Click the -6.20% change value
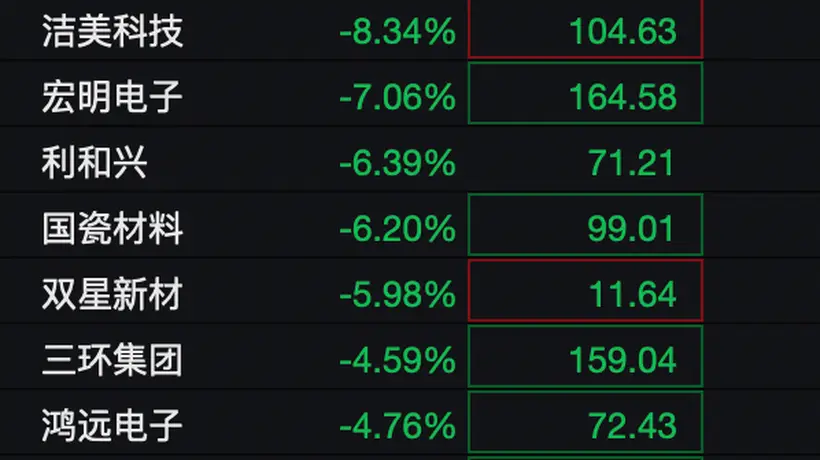This screenshot has width=820, height=460. pyautogui.click(x=397, y=228)
